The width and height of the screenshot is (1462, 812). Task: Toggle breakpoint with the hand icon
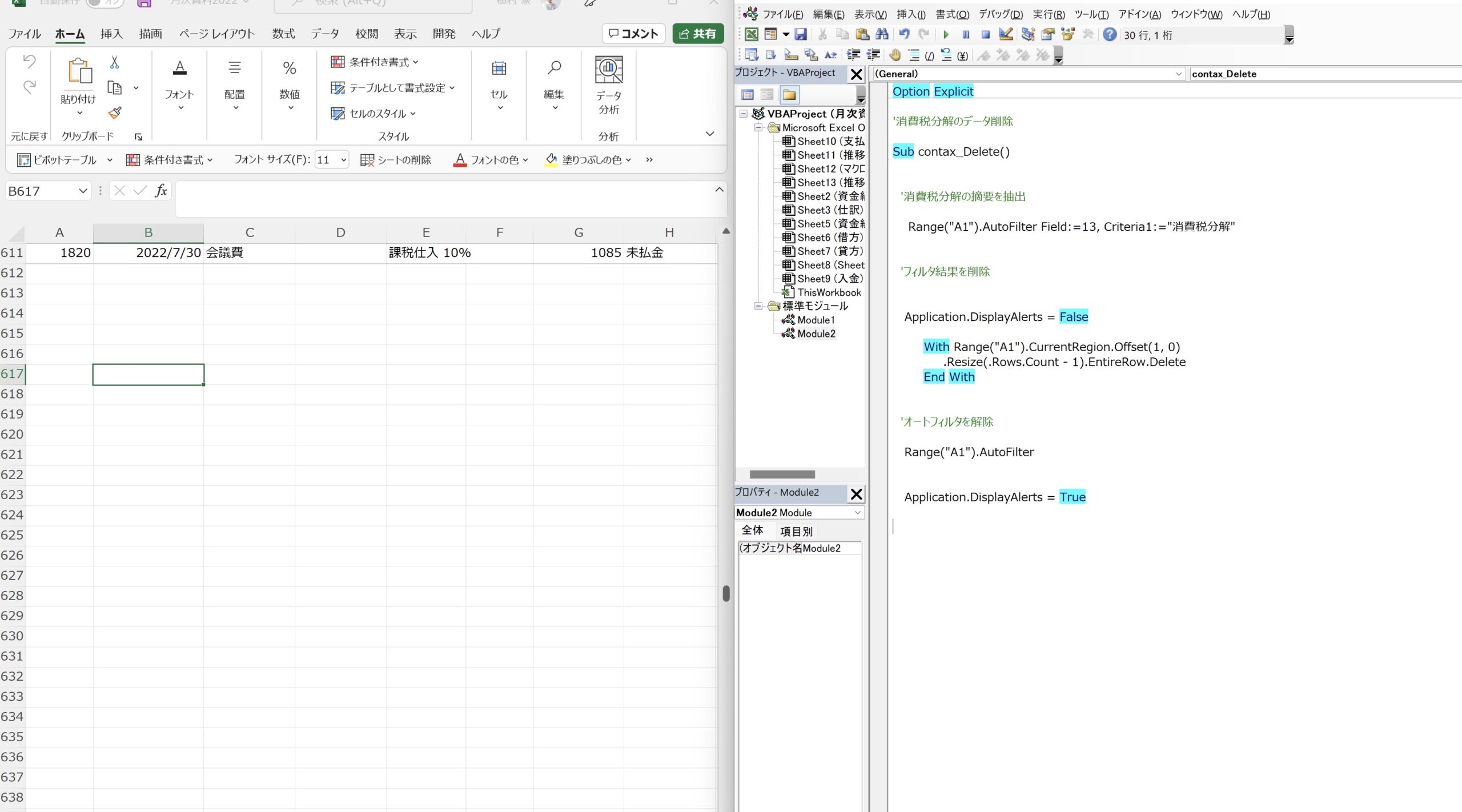click(x=895, y=55)
